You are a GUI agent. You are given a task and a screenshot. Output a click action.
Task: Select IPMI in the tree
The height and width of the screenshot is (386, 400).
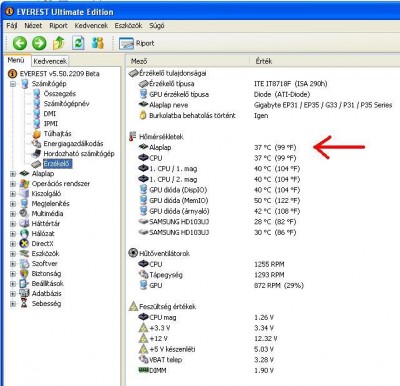pyautogui.click(x=51, y=124)
